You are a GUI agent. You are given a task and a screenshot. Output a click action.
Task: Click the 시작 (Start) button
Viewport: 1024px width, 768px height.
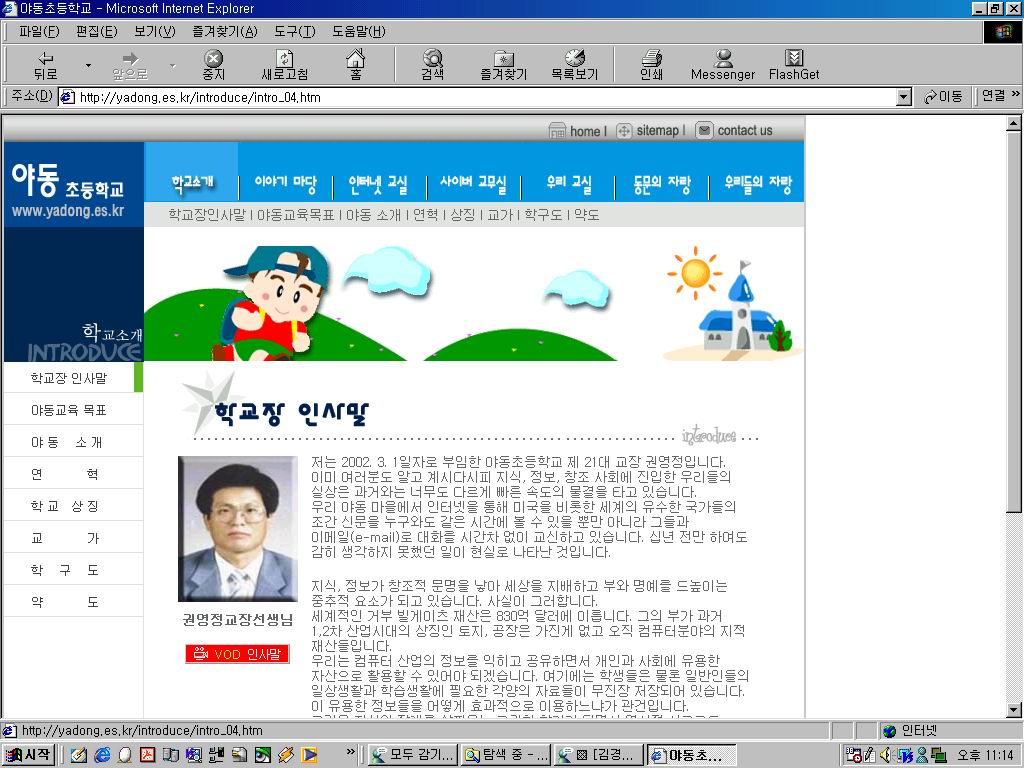click(x=29, y=755)
